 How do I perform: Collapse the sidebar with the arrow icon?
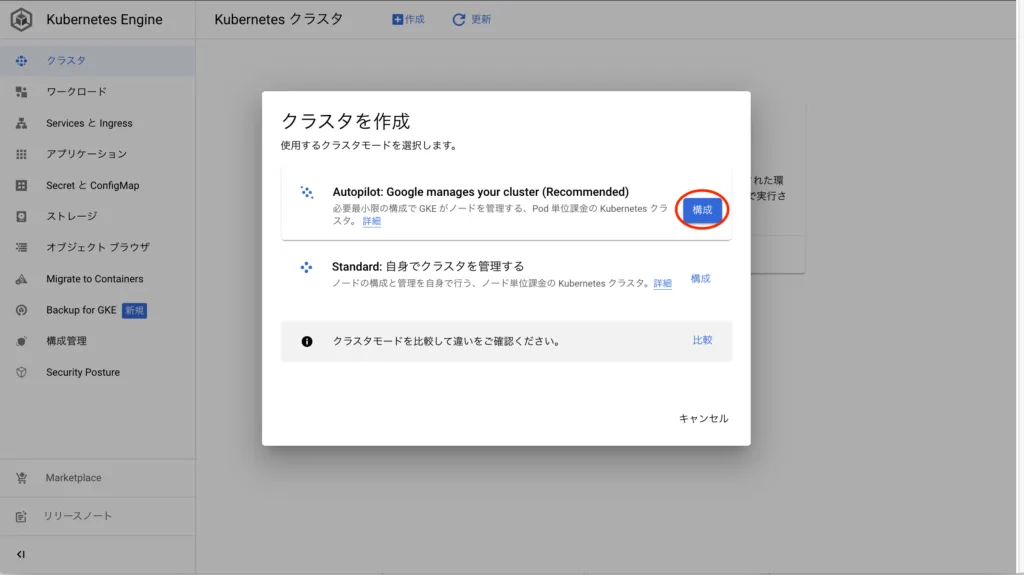point(21,554)
